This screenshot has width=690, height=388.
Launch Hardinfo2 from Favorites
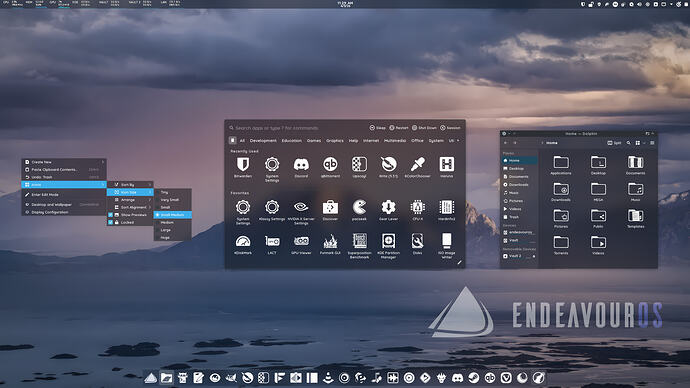tap(446, 210)
